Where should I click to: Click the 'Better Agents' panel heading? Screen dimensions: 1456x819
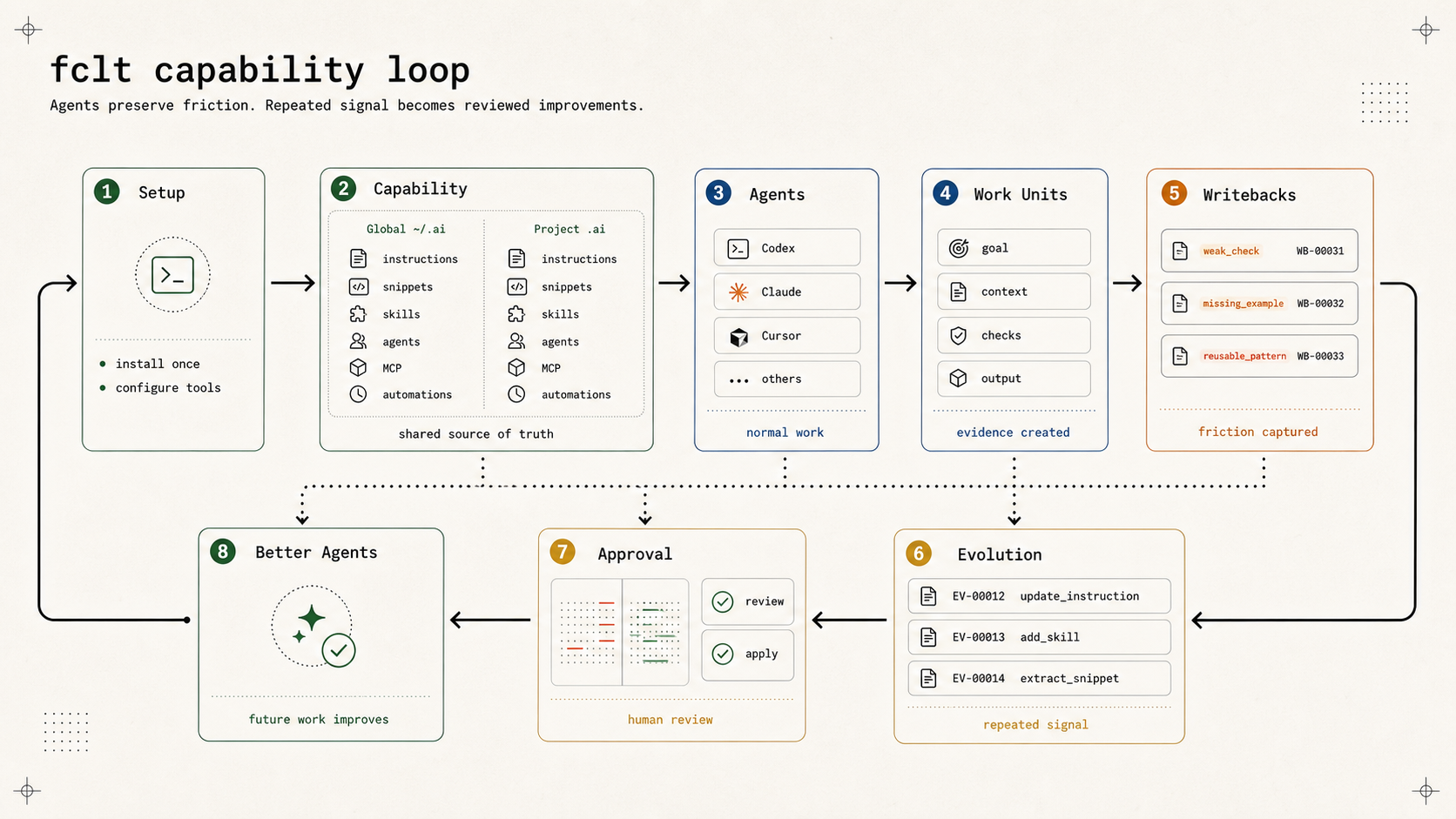point(316,553)
